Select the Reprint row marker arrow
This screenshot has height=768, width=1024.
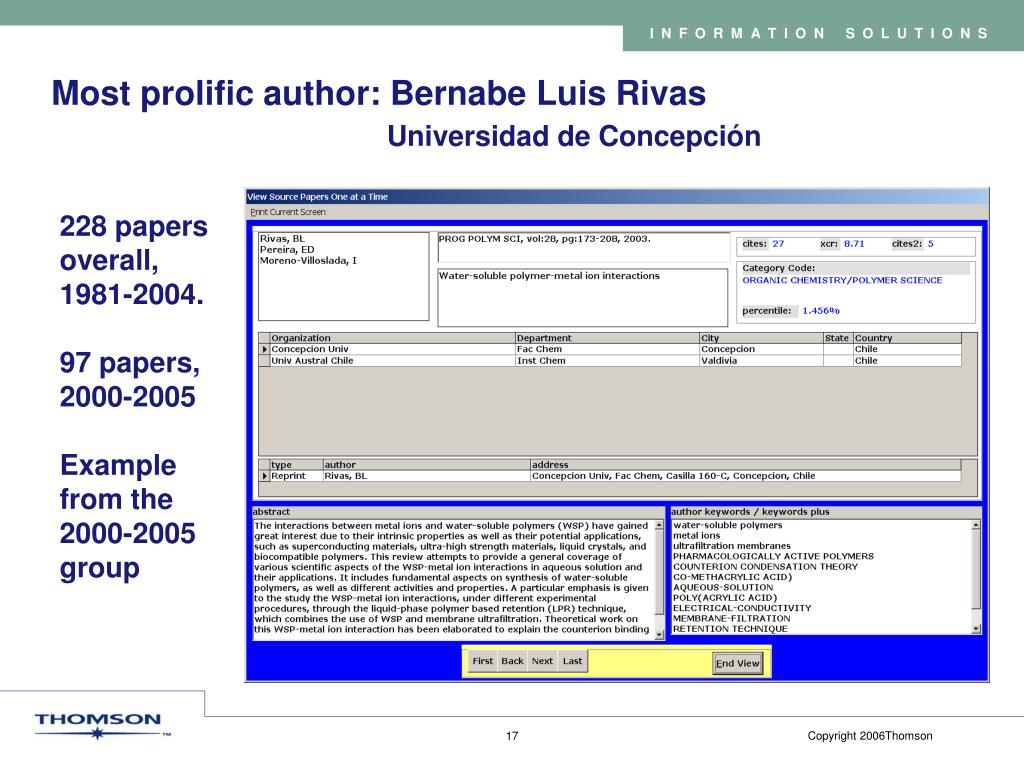tap(264, 476)
